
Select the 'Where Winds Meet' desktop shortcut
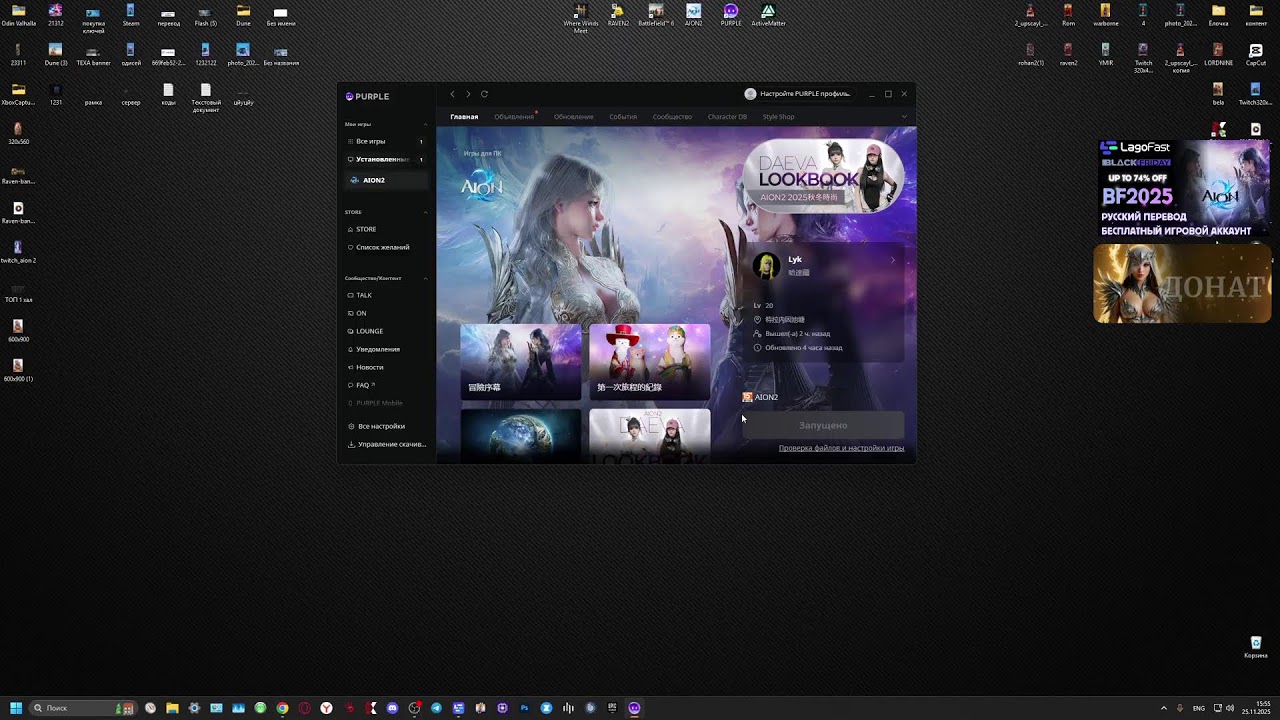(x=580, y=18)
